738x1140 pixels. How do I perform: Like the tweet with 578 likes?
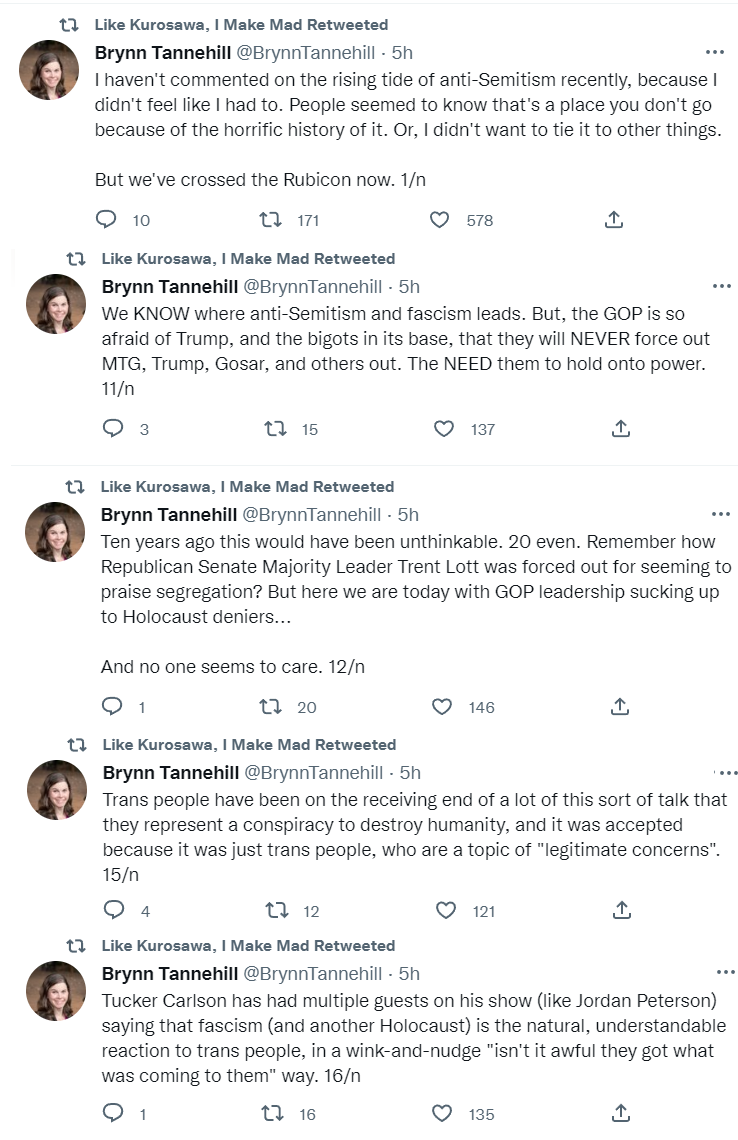(x=439, y=219)
